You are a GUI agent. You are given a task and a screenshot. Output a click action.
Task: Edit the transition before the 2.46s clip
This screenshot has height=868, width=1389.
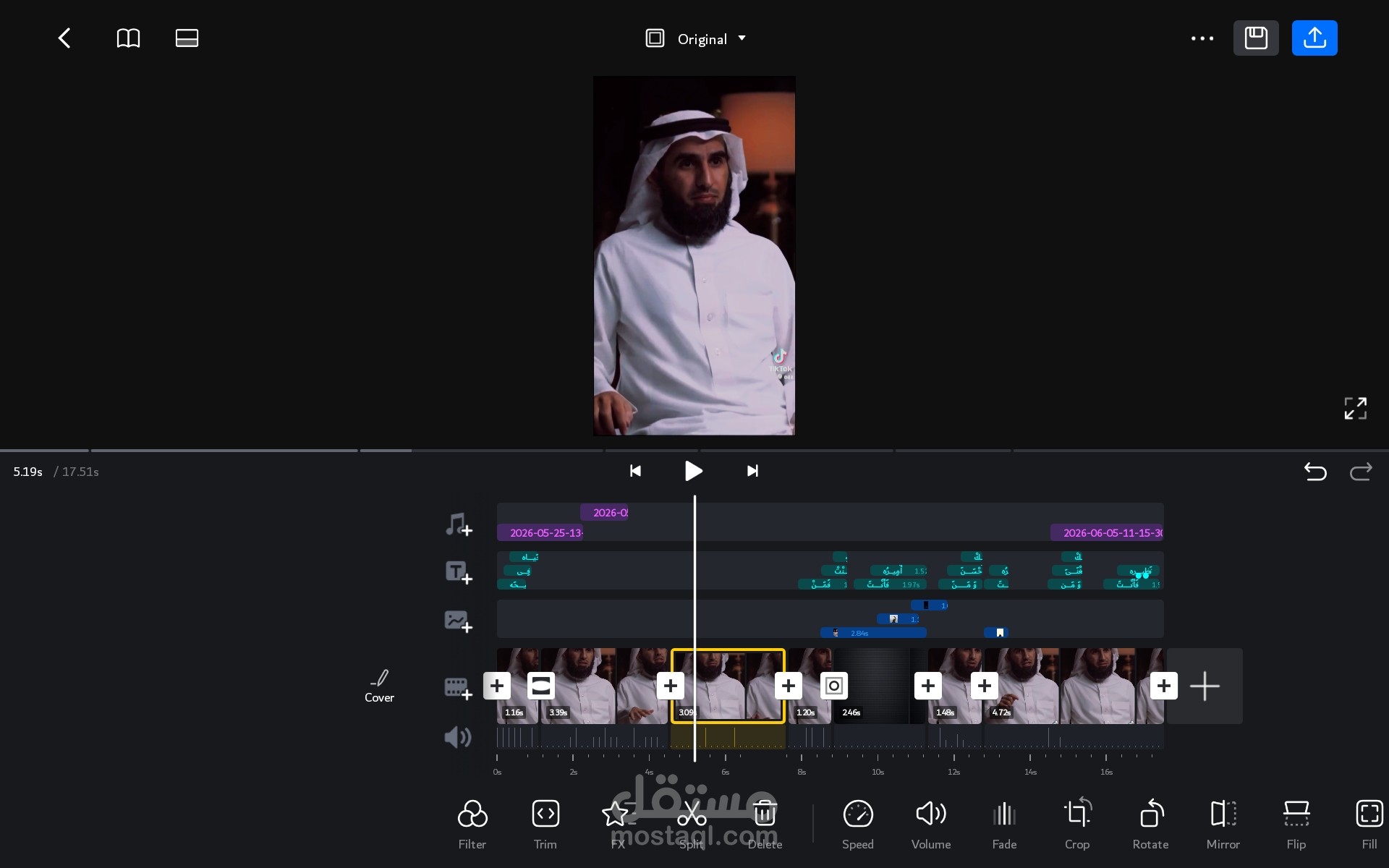pyautogui.click(x=834, y=686)
